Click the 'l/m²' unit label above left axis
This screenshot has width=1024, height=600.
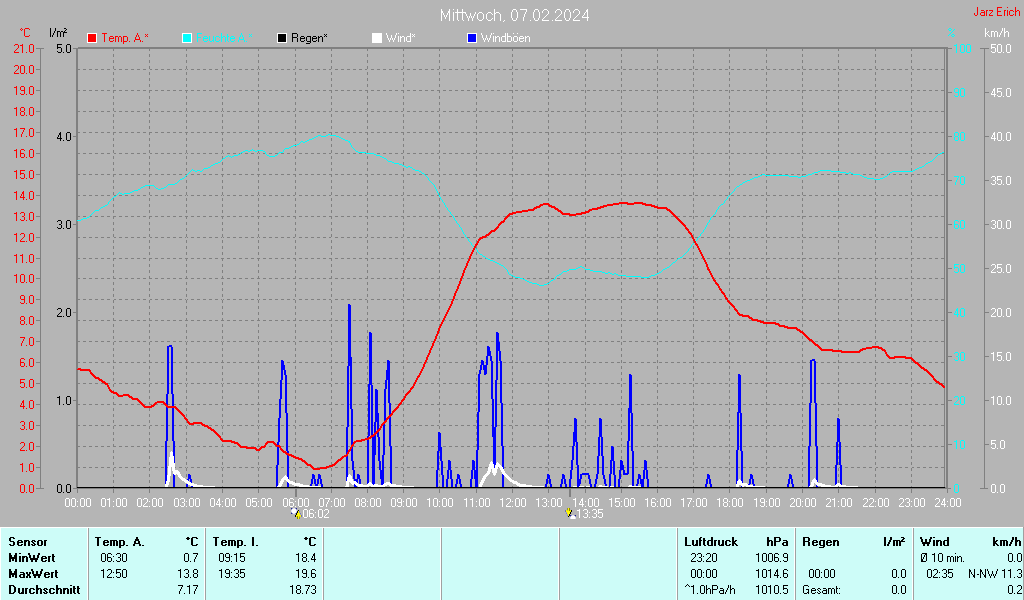(x=58, y=33)
